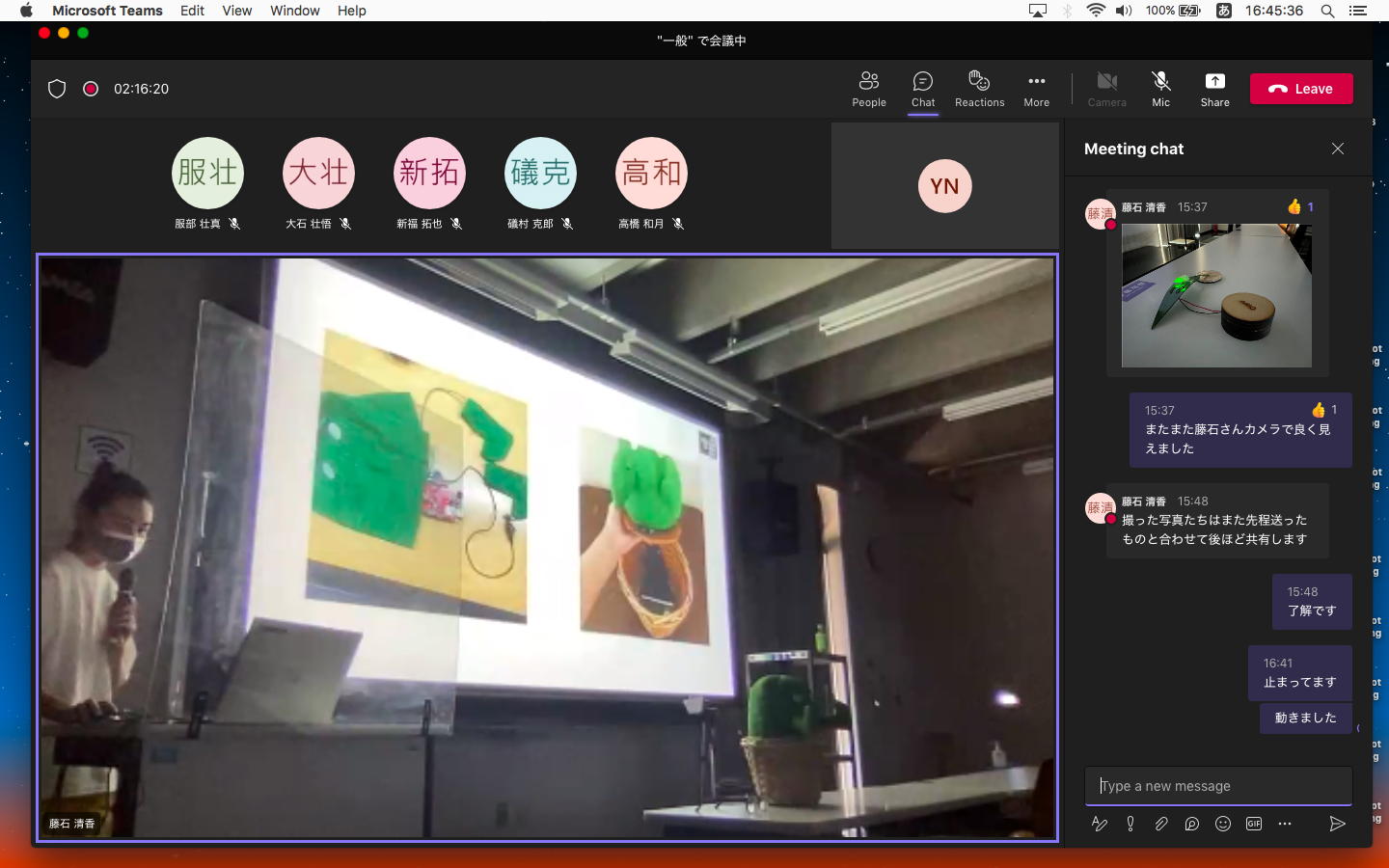Click the Wi-Fi status icon

coord(1096,11)
